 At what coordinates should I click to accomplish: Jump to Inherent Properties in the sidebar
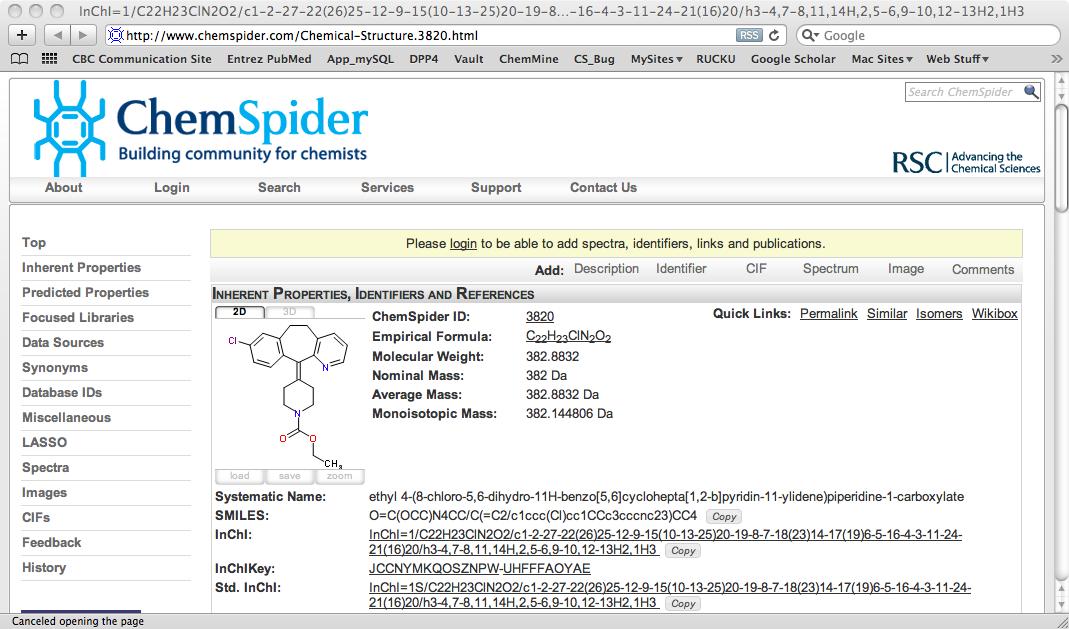(x=81, y=268)
